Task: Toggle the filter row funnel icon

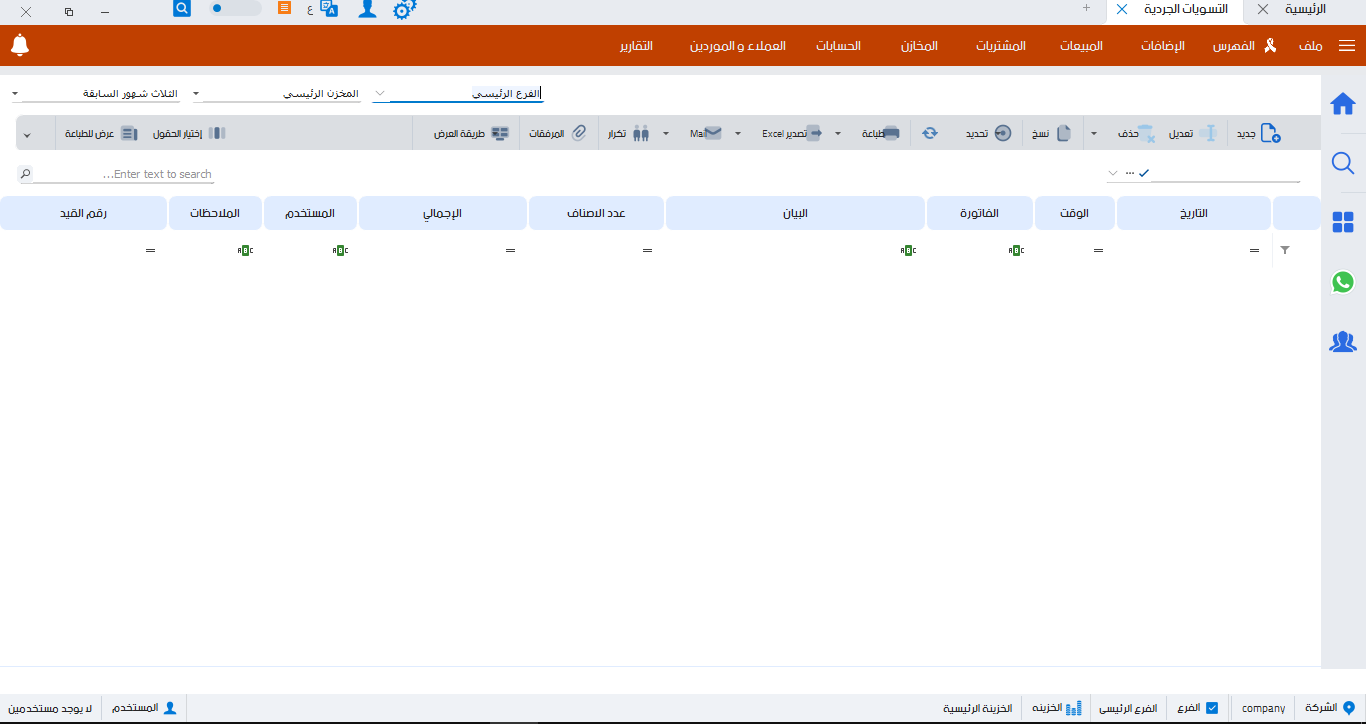Action: (x=1285, y=250)
